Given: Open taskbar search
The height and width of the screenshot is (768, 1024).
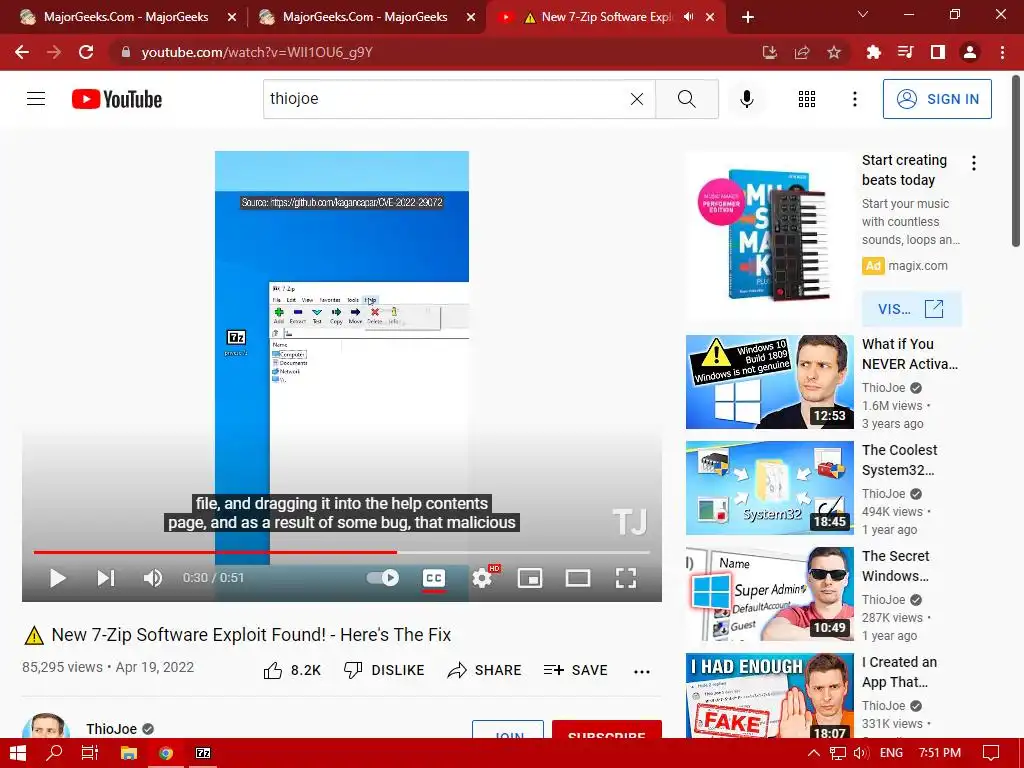Looking at the screenshot, I should pos(54,753).
